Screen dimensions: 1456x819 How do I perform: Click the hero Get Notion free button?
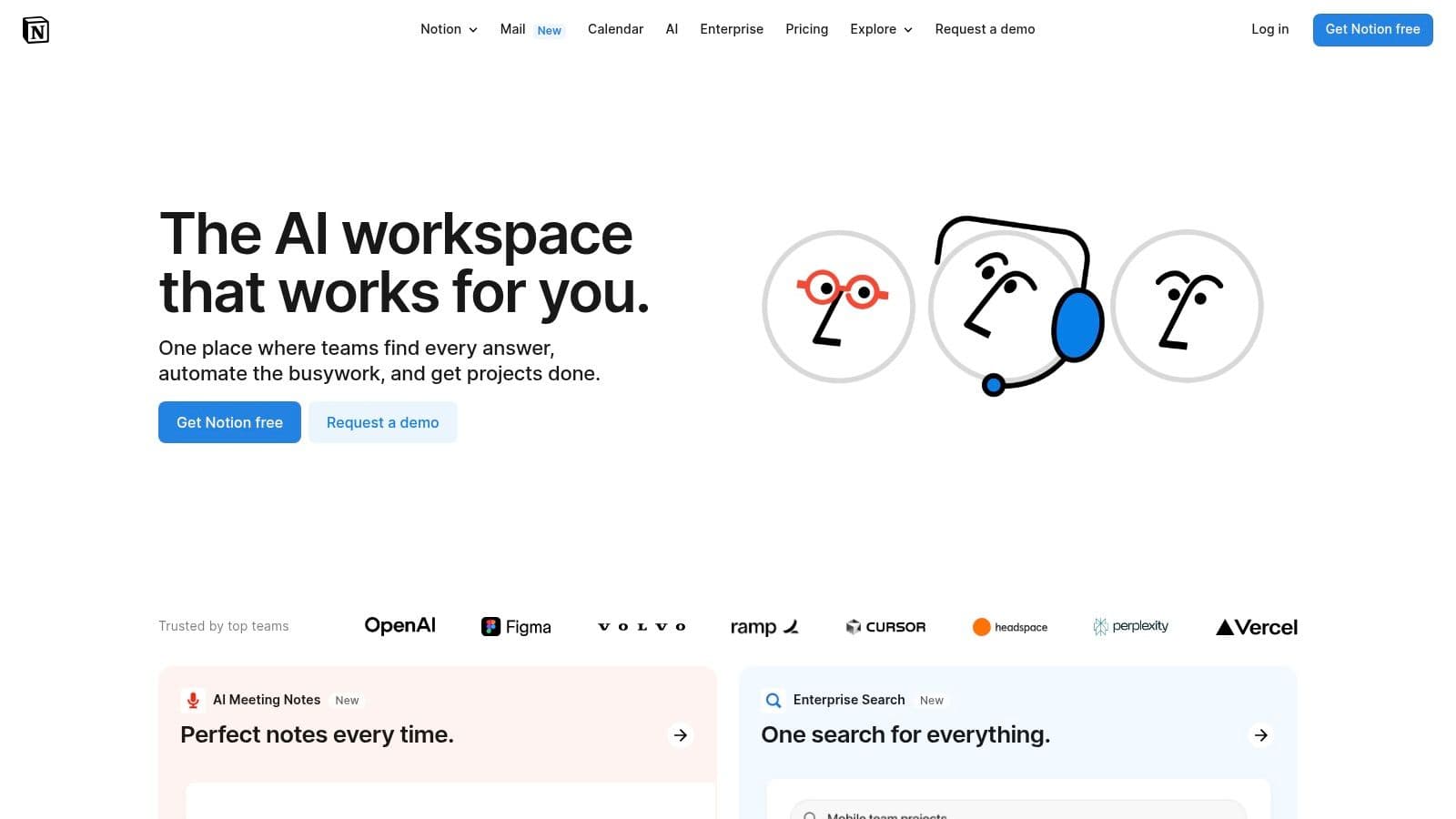(229, 422)
